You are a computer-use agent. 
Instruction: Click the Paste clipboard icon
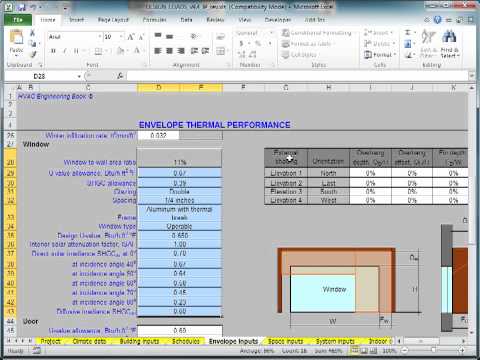tap(16, 38)
